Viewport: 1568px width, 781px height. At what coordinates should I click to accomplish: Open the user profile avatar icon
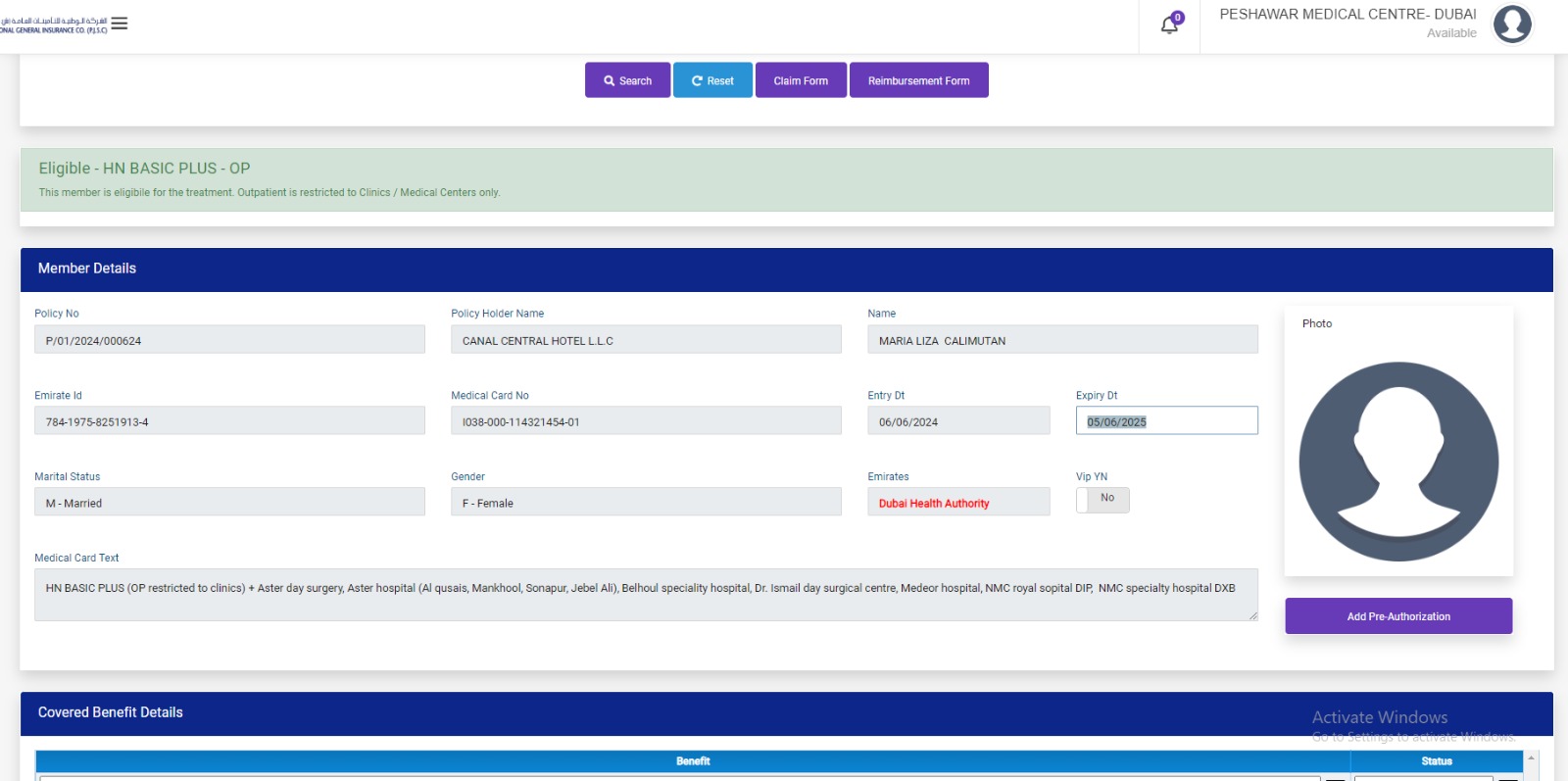pyautogui.click(x=1511, y=24)
